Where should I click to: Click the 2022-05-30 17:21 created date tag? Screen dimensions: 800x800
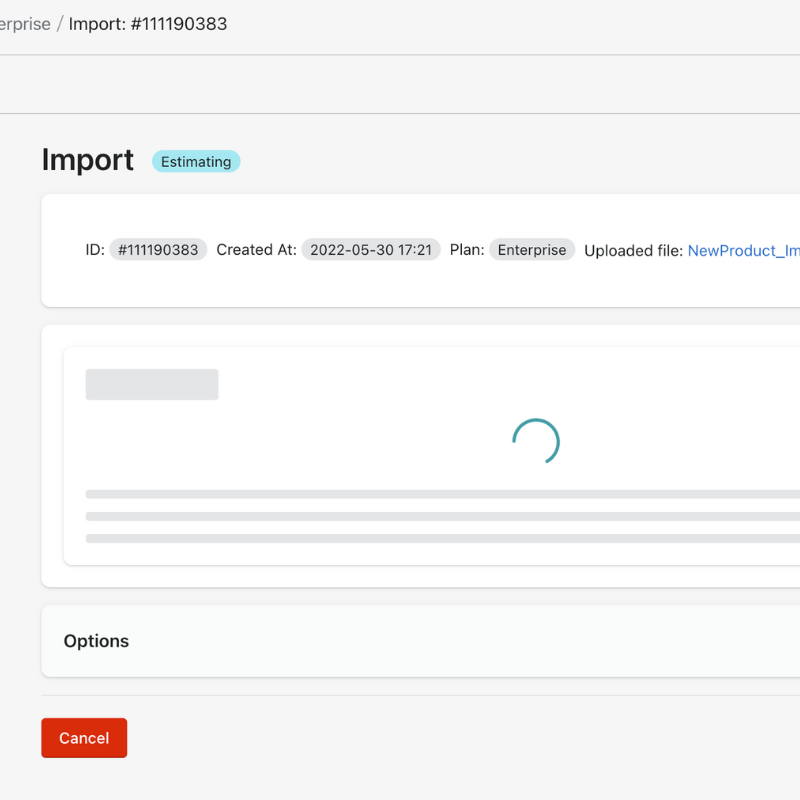pos(371,250)
